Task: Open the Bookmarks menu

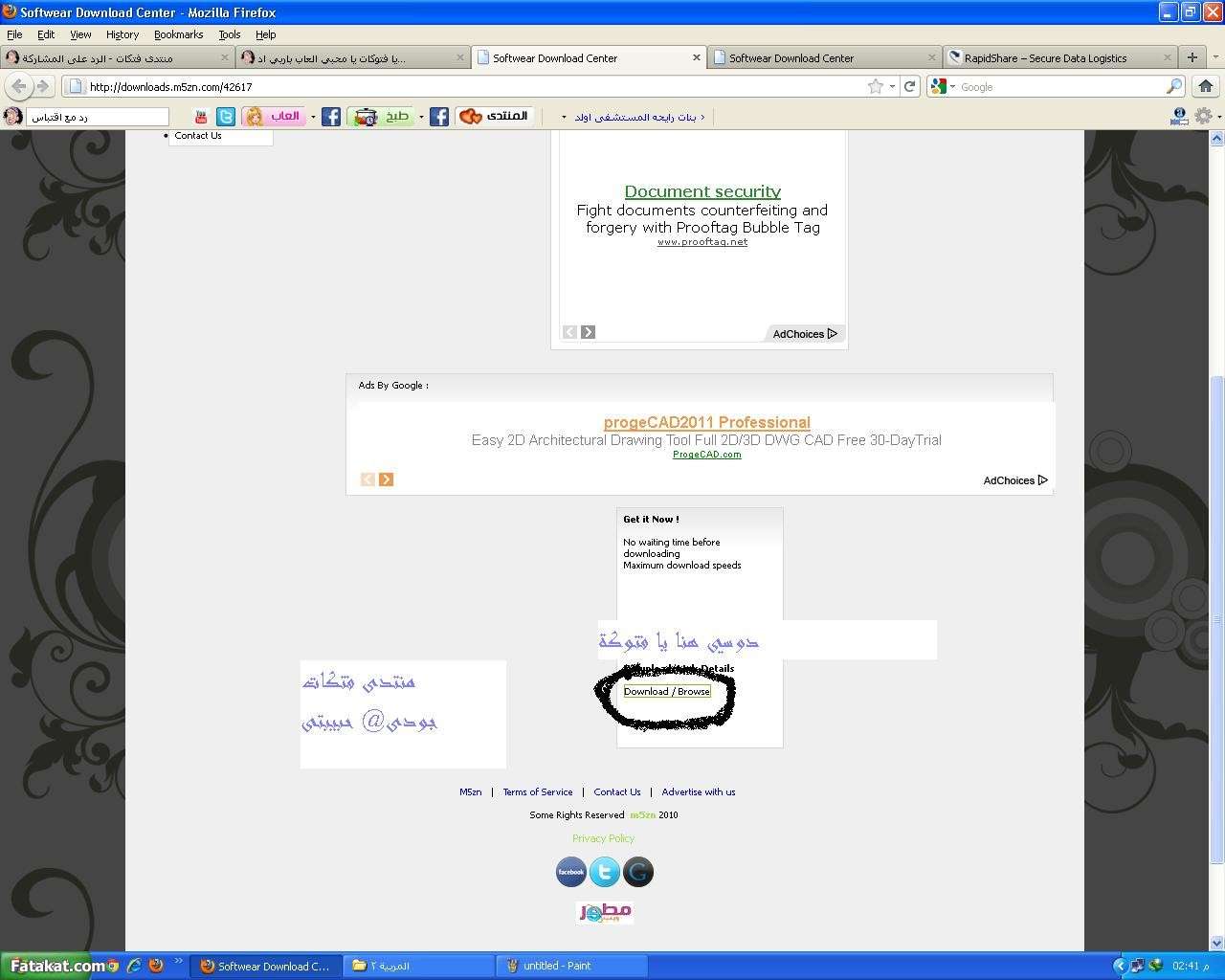Action: point(178,34)
